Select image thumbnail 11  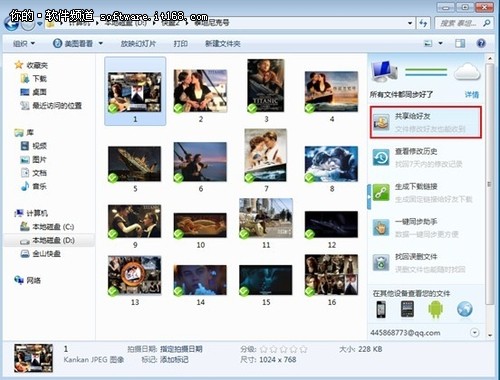[x=266, y=218]
